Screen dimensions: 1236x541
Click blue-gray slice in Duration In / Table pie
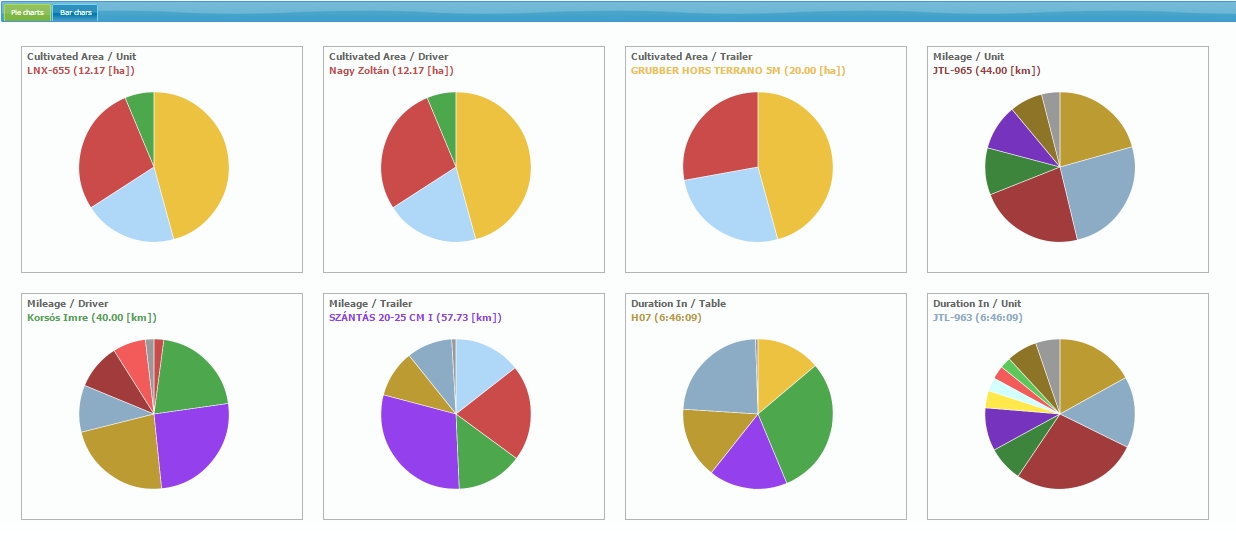point(720,378)
